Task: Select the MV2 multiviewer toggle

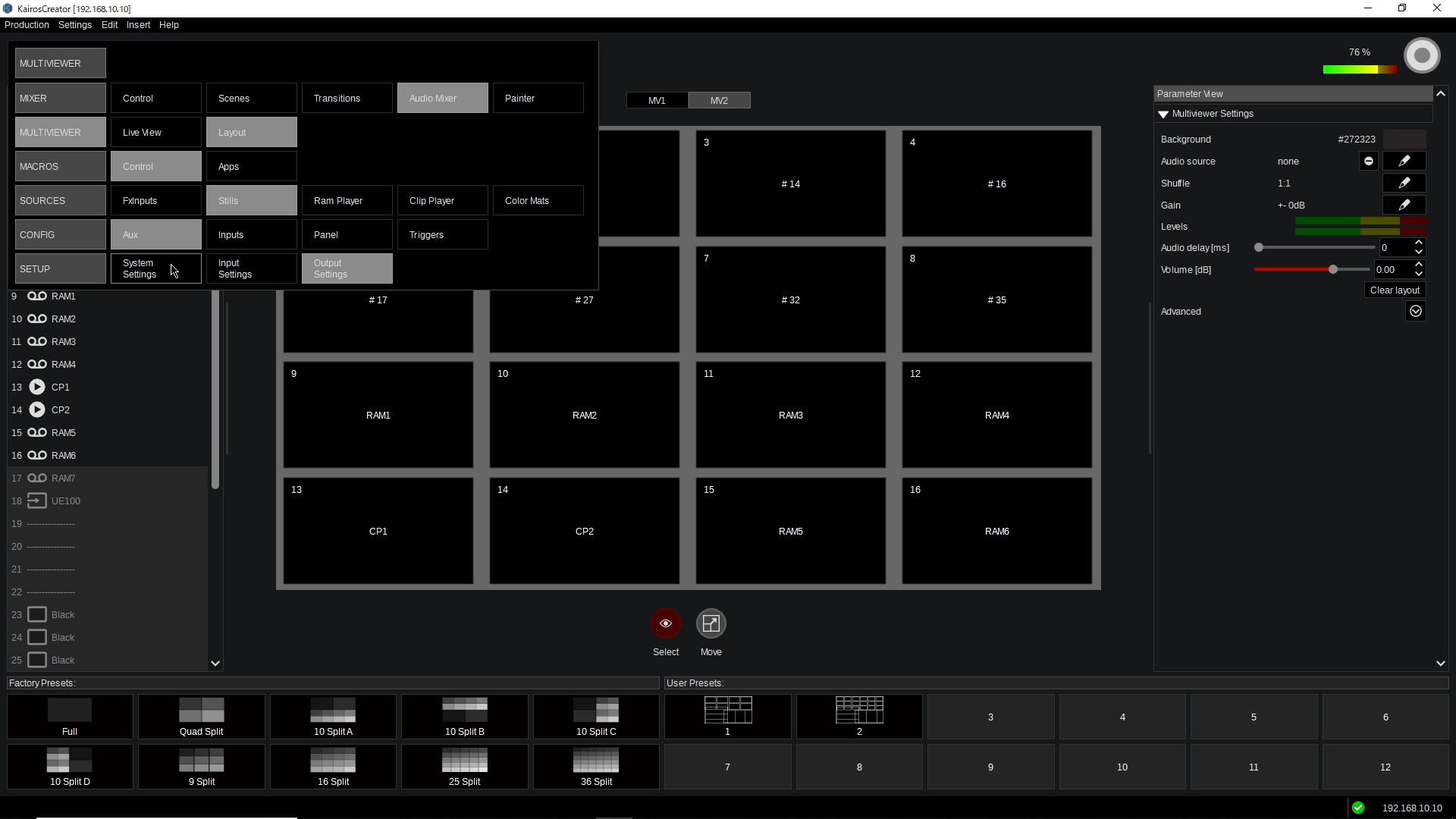Action: tap(719, 100)
